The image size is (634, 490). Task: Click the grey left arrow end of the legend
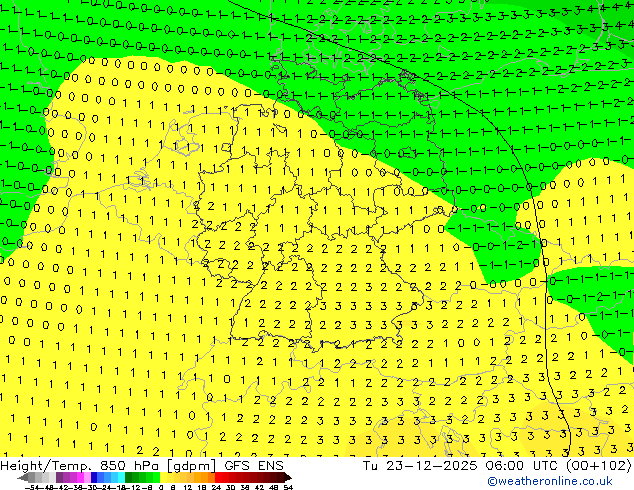pyautogui.click(x=23, y=477)
